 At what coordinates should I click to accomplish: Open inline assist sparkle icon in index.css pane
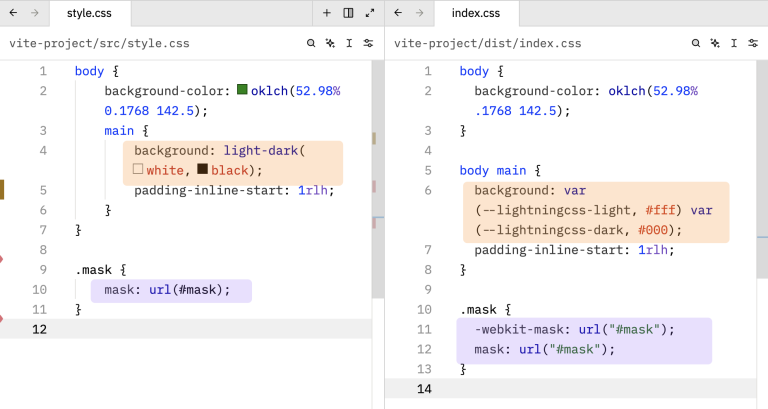pyautogui.click(x=715, y=44)
